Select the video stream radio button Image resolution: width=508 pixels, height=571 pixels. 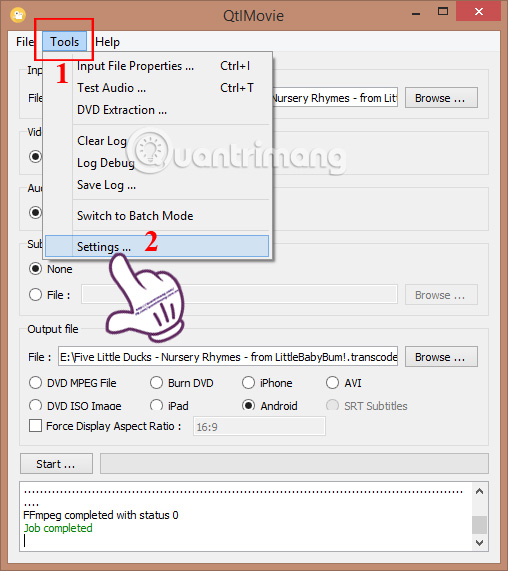35,157
